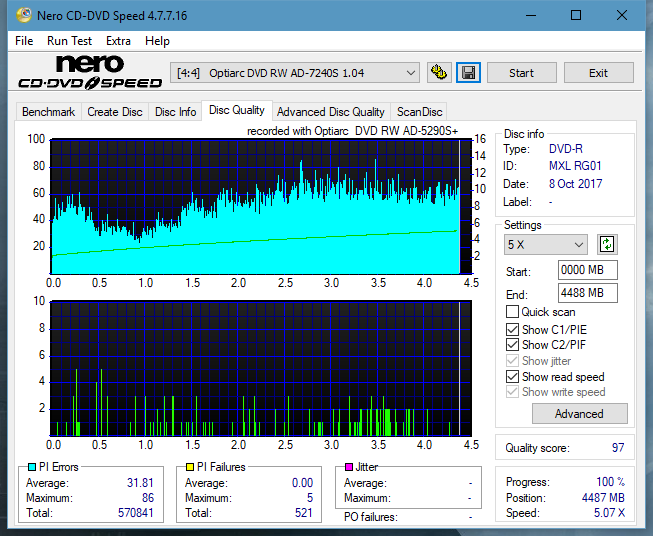Click PI Errors total 570841
This screenshot has width=653, height=536.
pos(136,512)
